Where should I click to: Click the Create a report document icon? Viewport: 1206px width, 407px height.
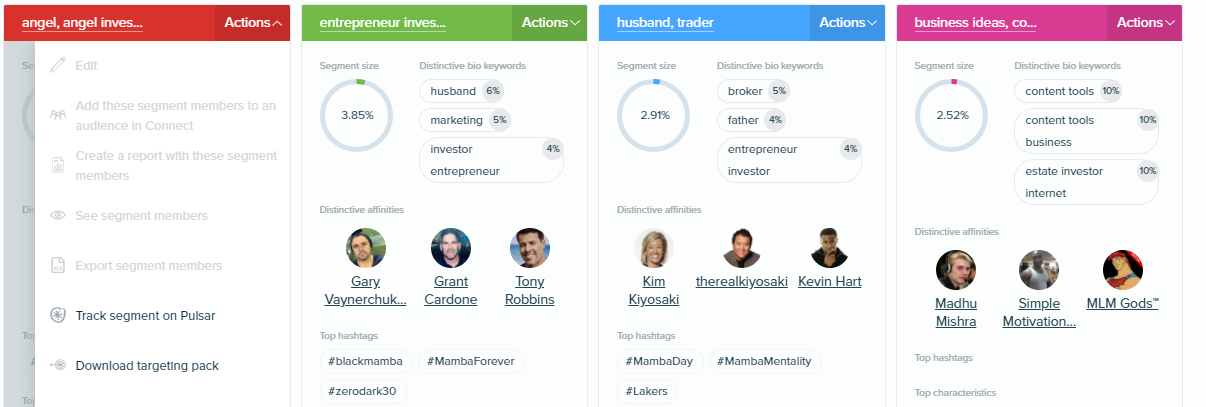point(58,164)
